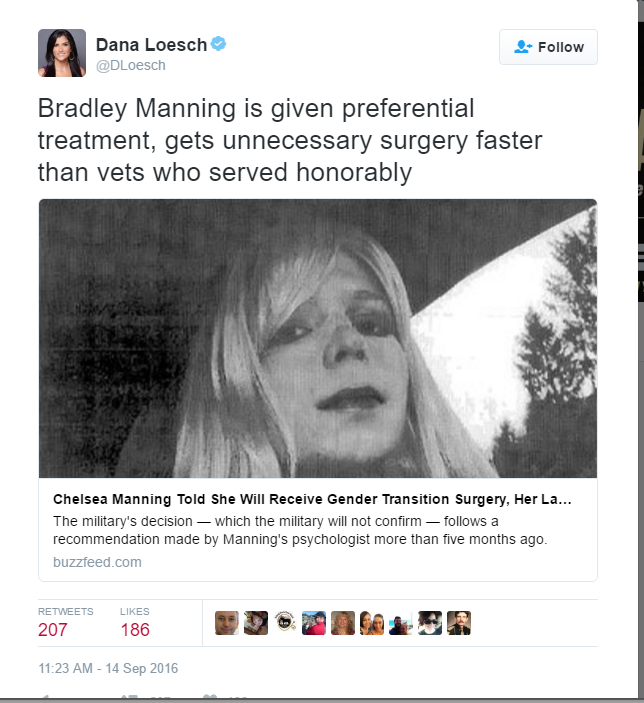
Task: Open the second liker avatar with hat
Action: [x=256, y=623]
